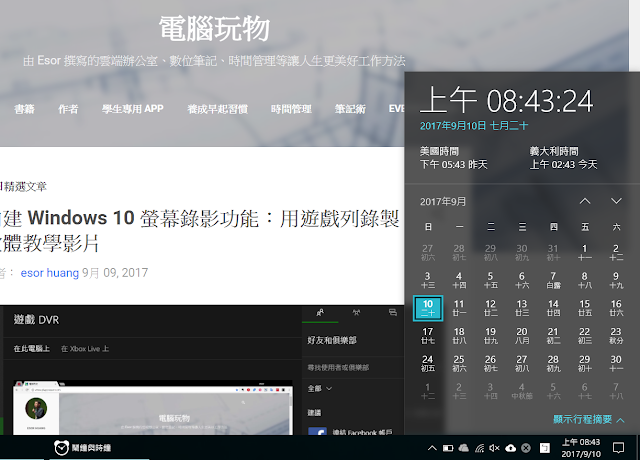
Task: Select September 23 秋分 in calendar
Action: pyautogui.click(x=616, y=336)
